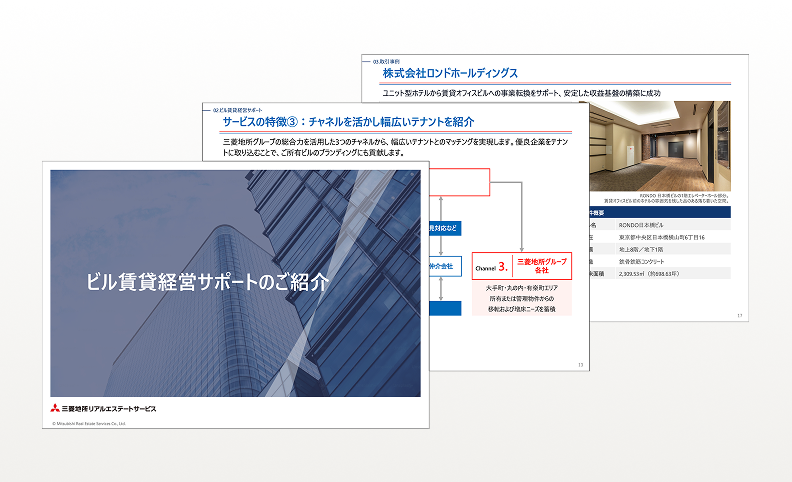Click the subtitle ユニット型ホテルから賃貸オフィスビルへの事業転換
Image resolution: width=792 pixels, height=482 pixels.
coord(521,93)
